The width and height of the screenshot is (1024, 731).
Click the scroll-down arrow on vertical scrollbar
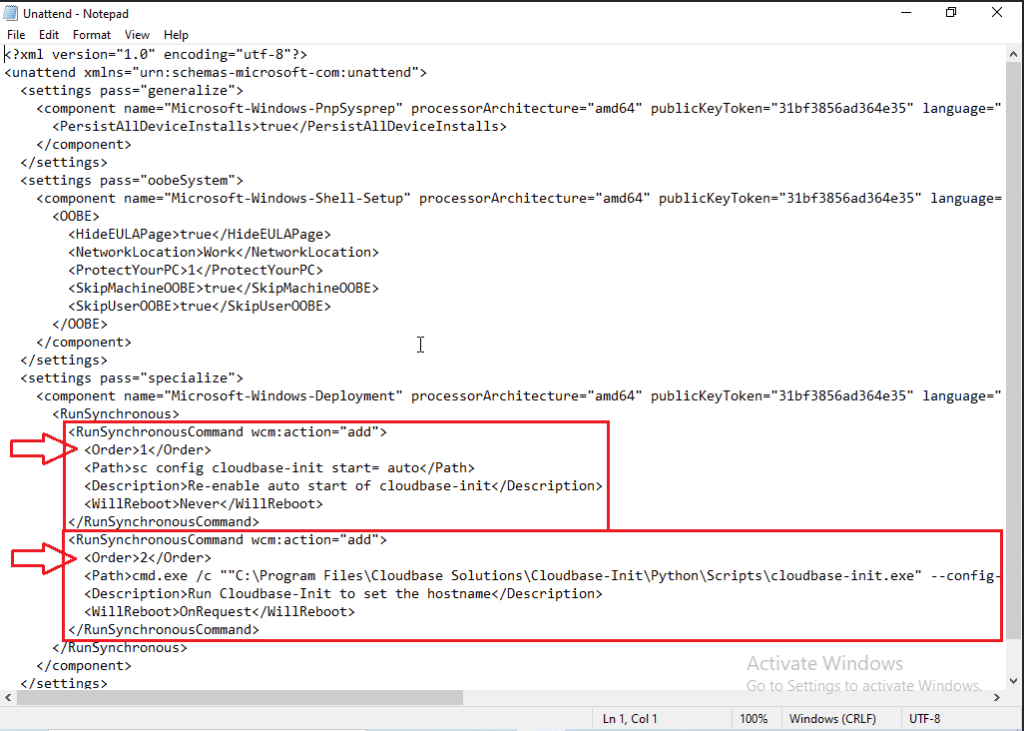(1013, 682)
